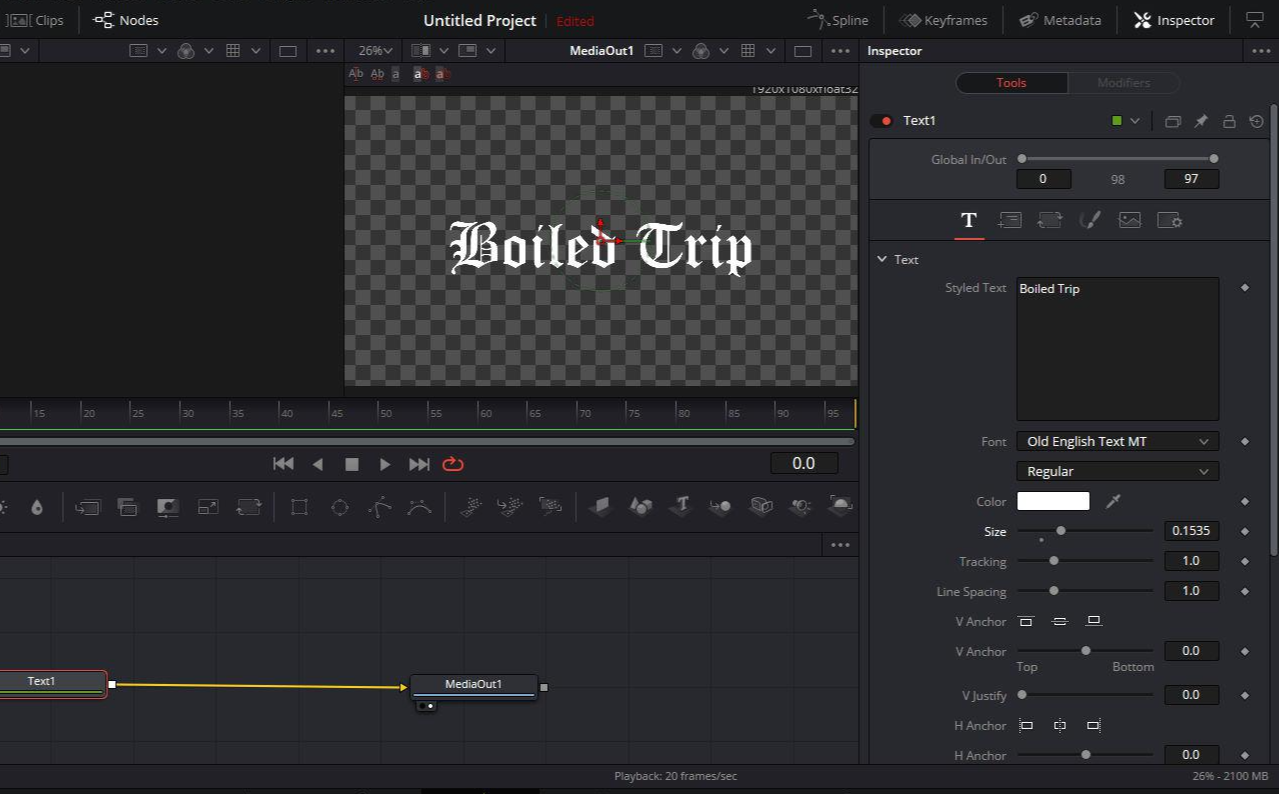This screenshot has width=1279, height=794.
Task: Add an Ellipse mask from the toolbar
Action: pos(340,507)
